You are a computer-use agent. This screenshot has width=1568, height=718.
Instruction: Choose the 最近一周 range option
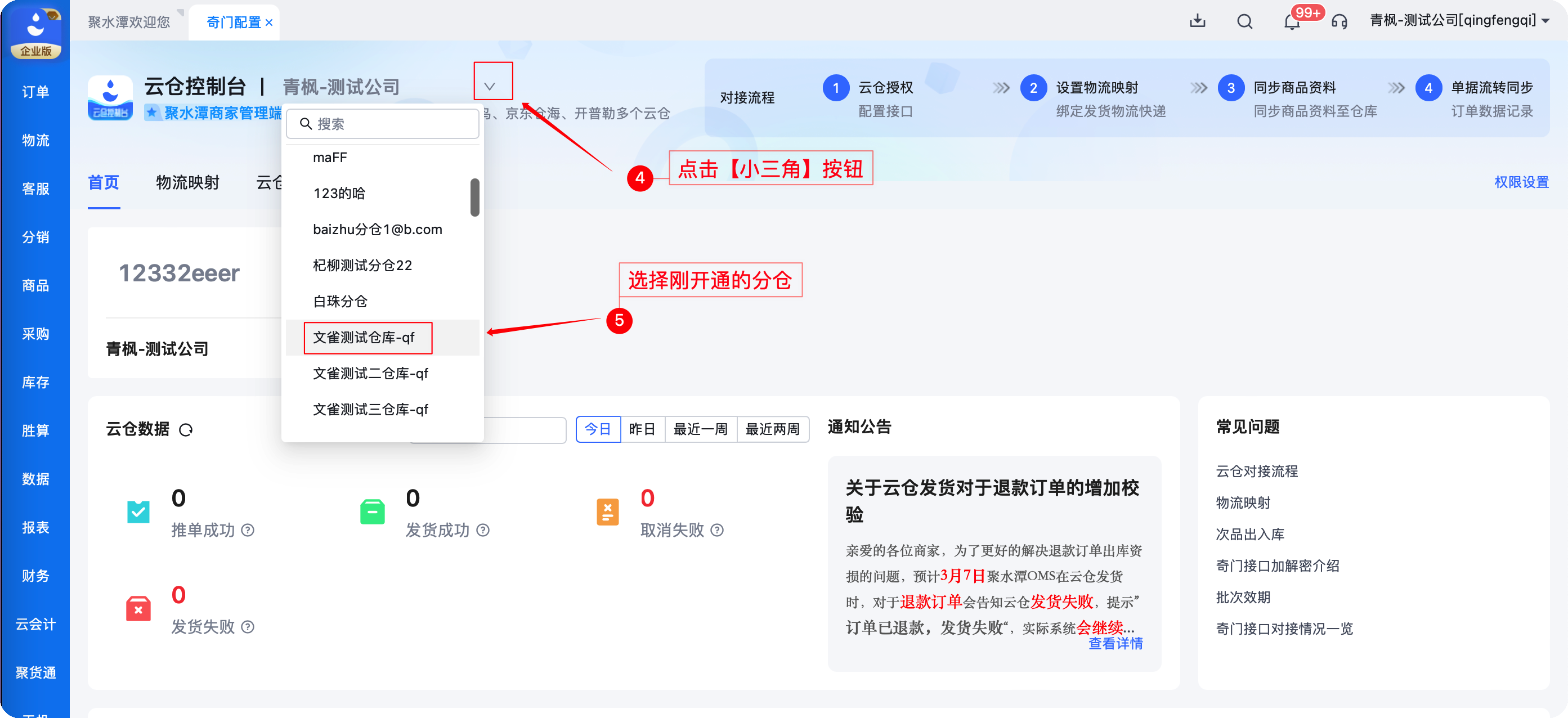pyautogui.click(x=701, y=429)
